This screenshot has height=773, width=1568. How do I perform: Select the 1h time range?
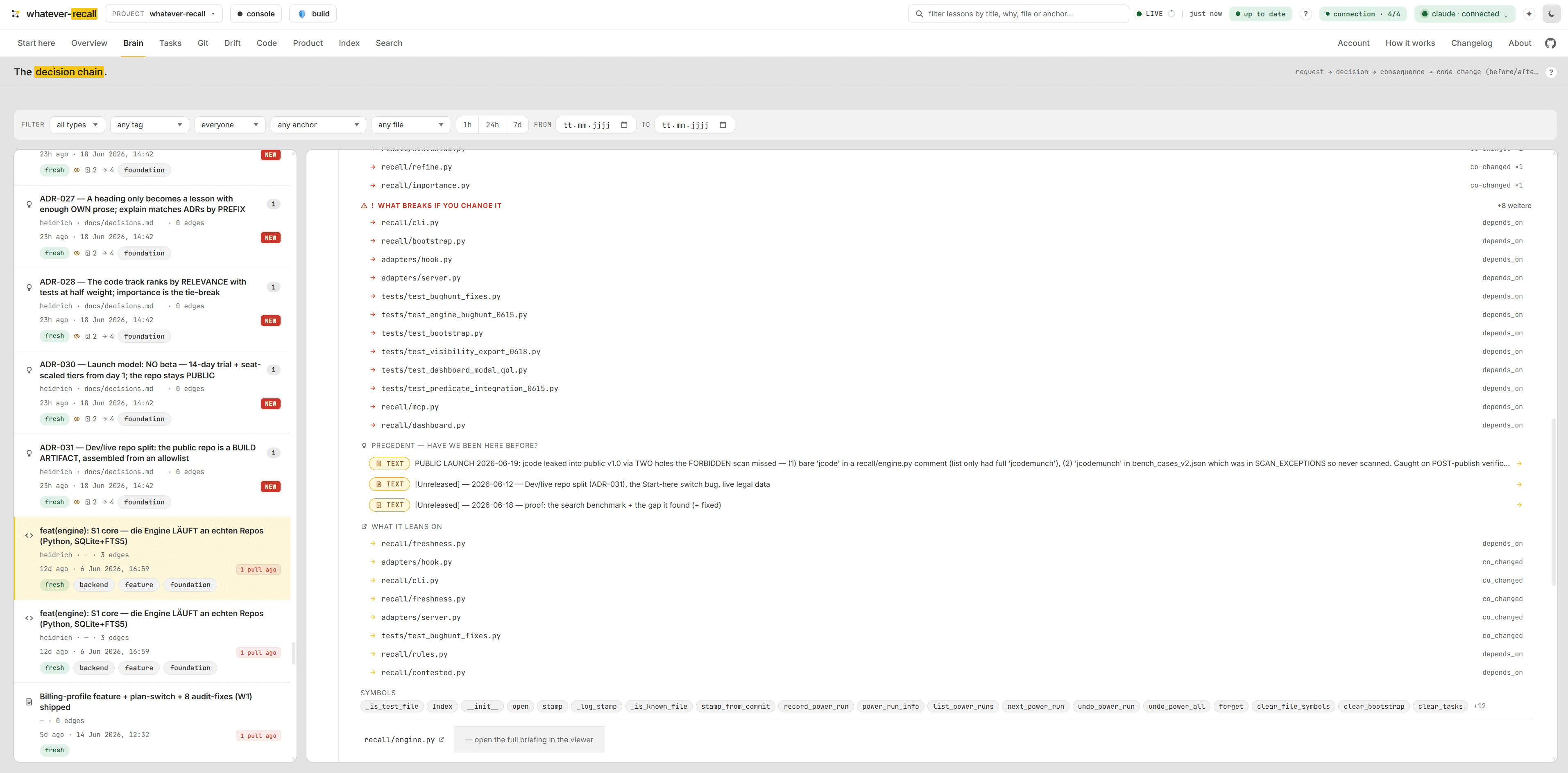[x=467, y=125]
